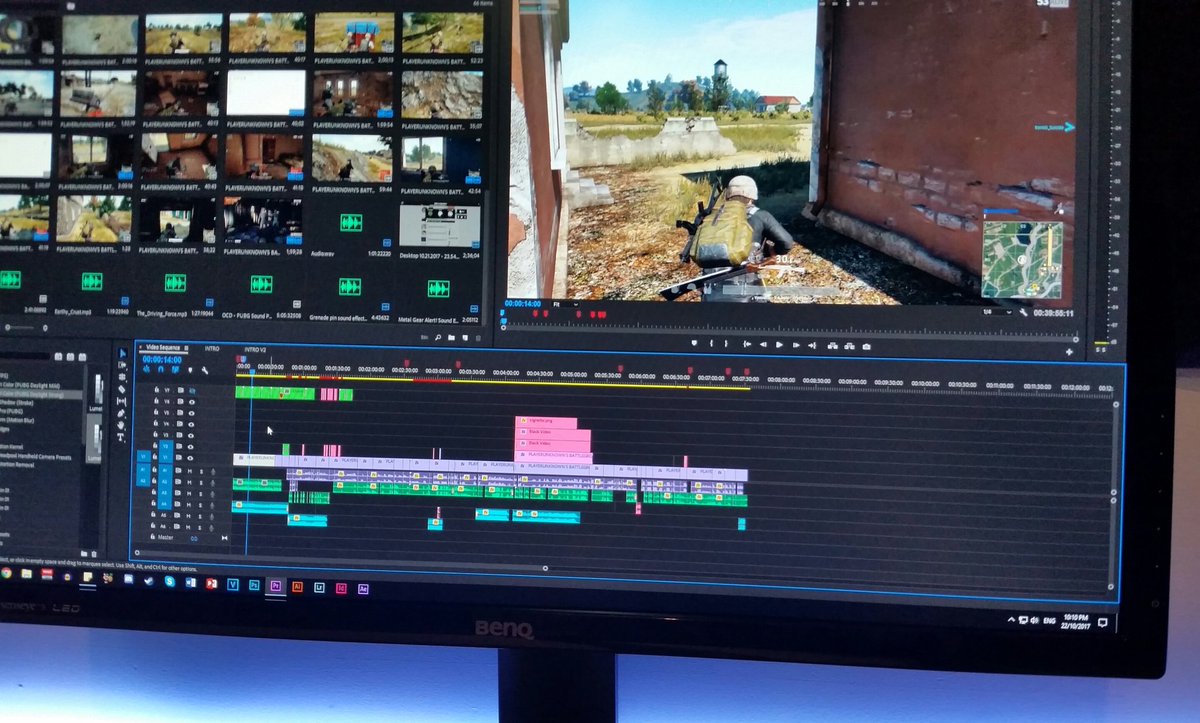
Task: Open Premiere Pro from the taskbar
Action: click(x=276, y=586)
